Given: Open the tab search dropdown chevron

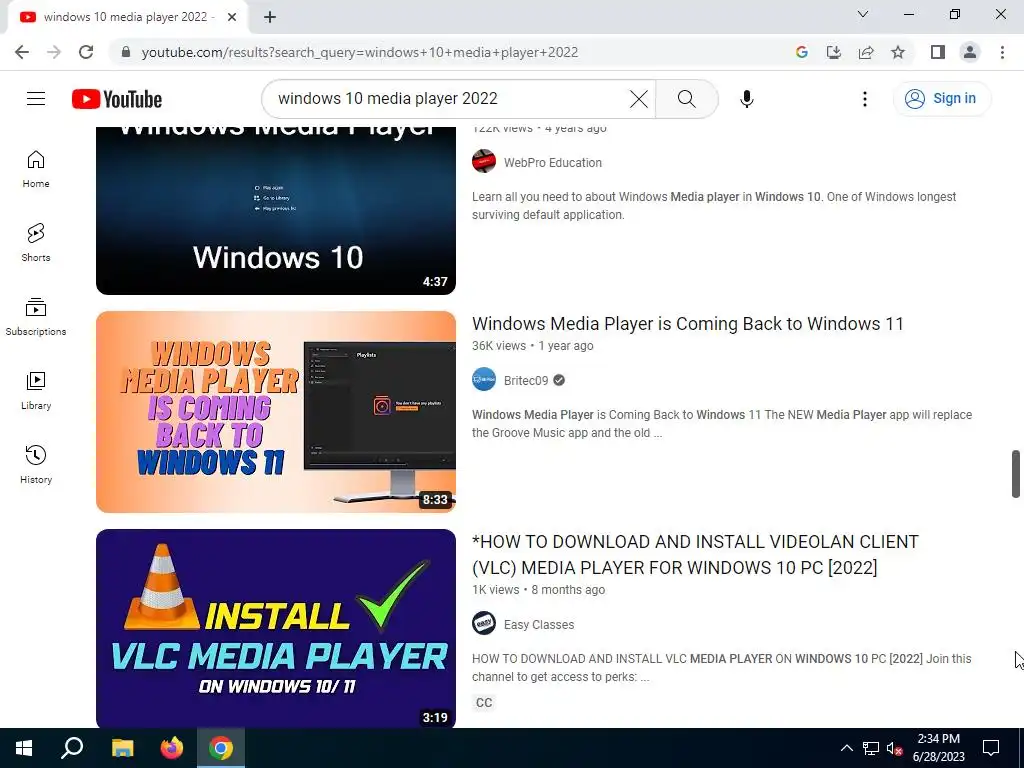Looking at the screenshot, I should coord(863,14).
